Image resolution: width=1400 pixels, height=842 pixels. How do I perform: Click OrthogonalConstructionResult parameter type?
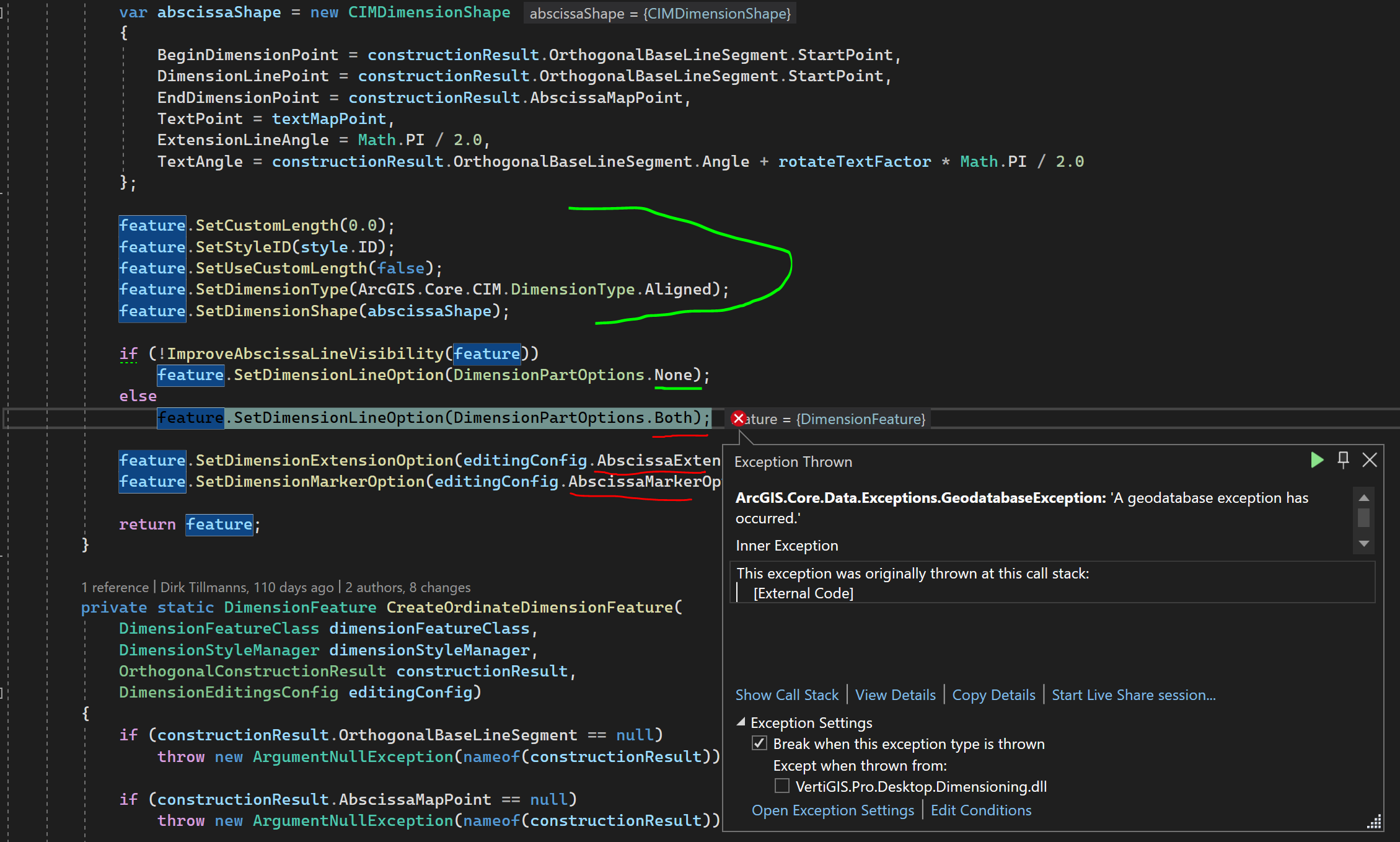click(x=252, y=671)
